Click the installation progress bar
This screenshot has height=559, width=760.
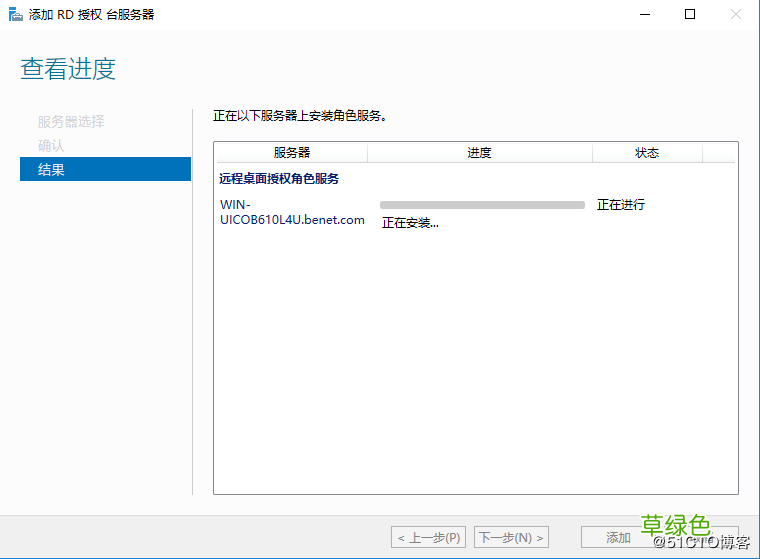(x=482, y=205)
